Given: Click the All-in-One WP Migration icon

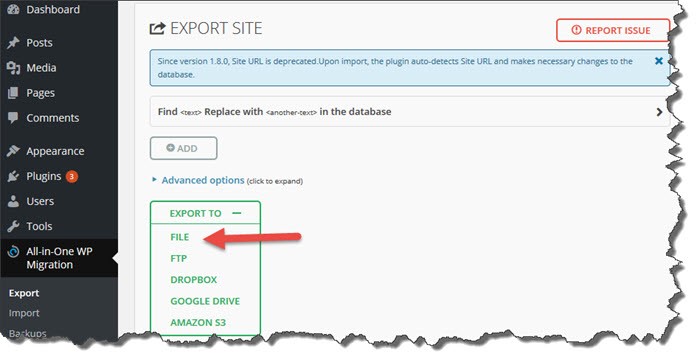Looking at the screenshot, I should (x=13, y=252).
